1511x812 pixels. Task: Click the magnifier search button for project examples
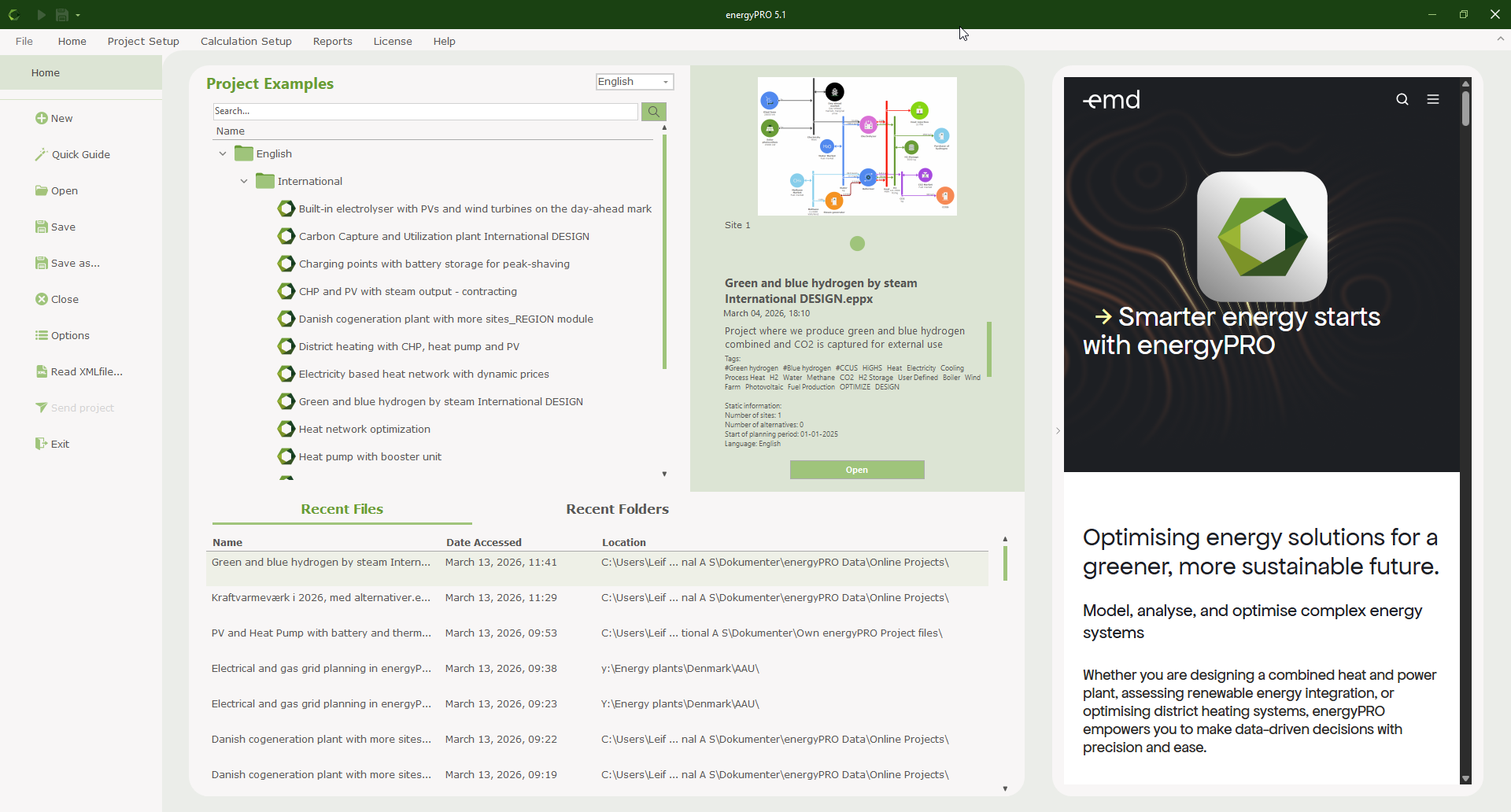pos(654,112)
